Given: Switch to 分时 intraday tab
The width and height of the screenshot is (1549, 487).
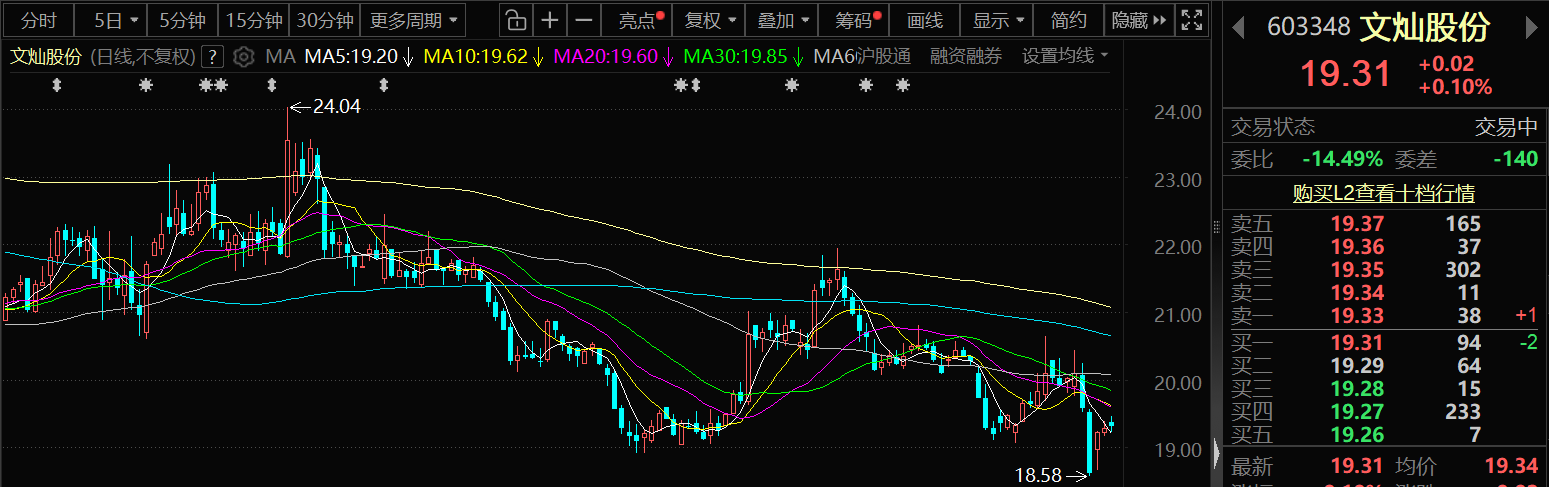Looking at the screenshot, I should (40, 20).
